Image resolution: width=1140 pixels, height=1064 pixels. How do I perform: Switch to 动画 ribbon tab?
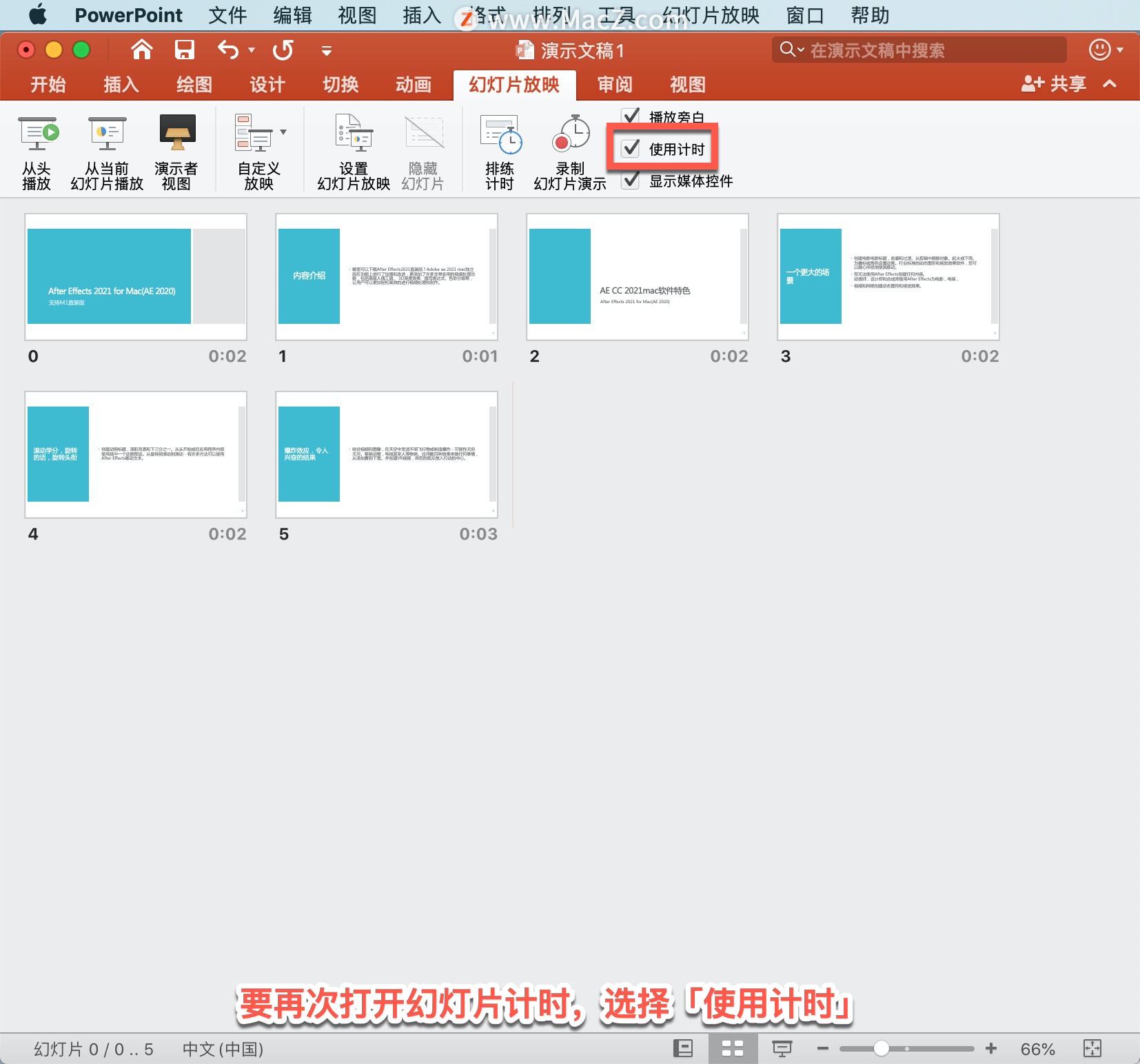(x=413, y=85)
